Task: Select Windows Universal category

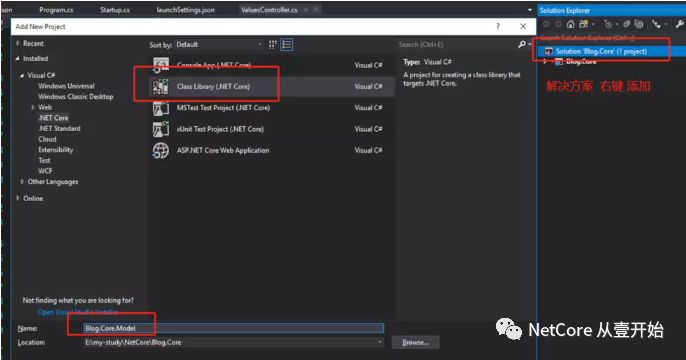Action: (x=66, y=86)
